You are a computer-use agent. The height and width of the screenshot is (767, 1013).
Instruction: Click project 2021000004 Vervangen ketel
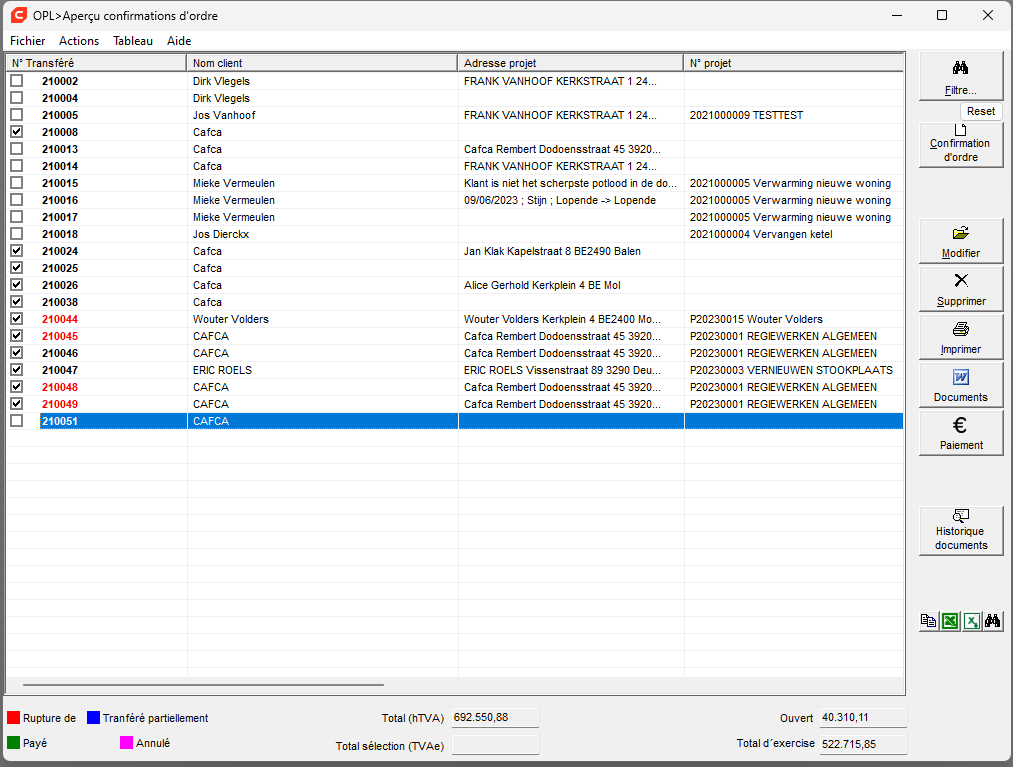[761, 234]
